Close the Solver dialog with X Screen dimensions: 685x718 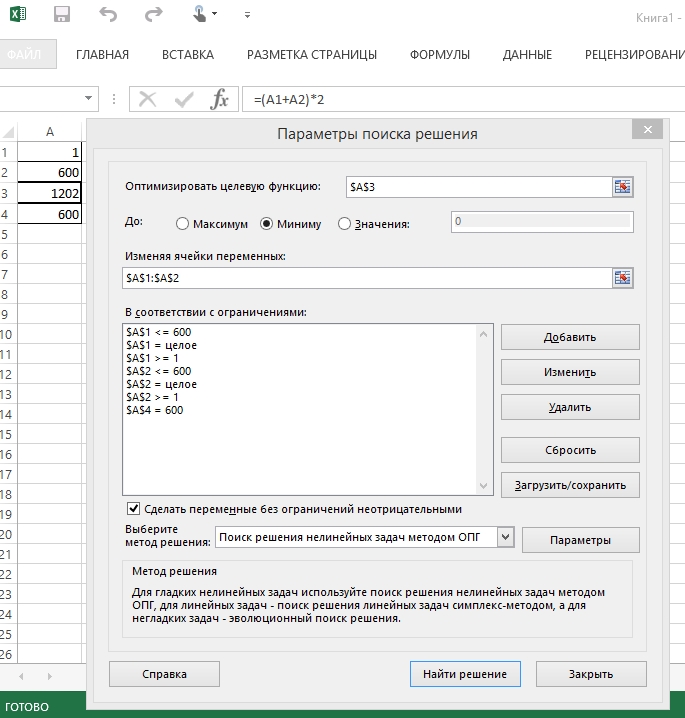pos(647,130)
